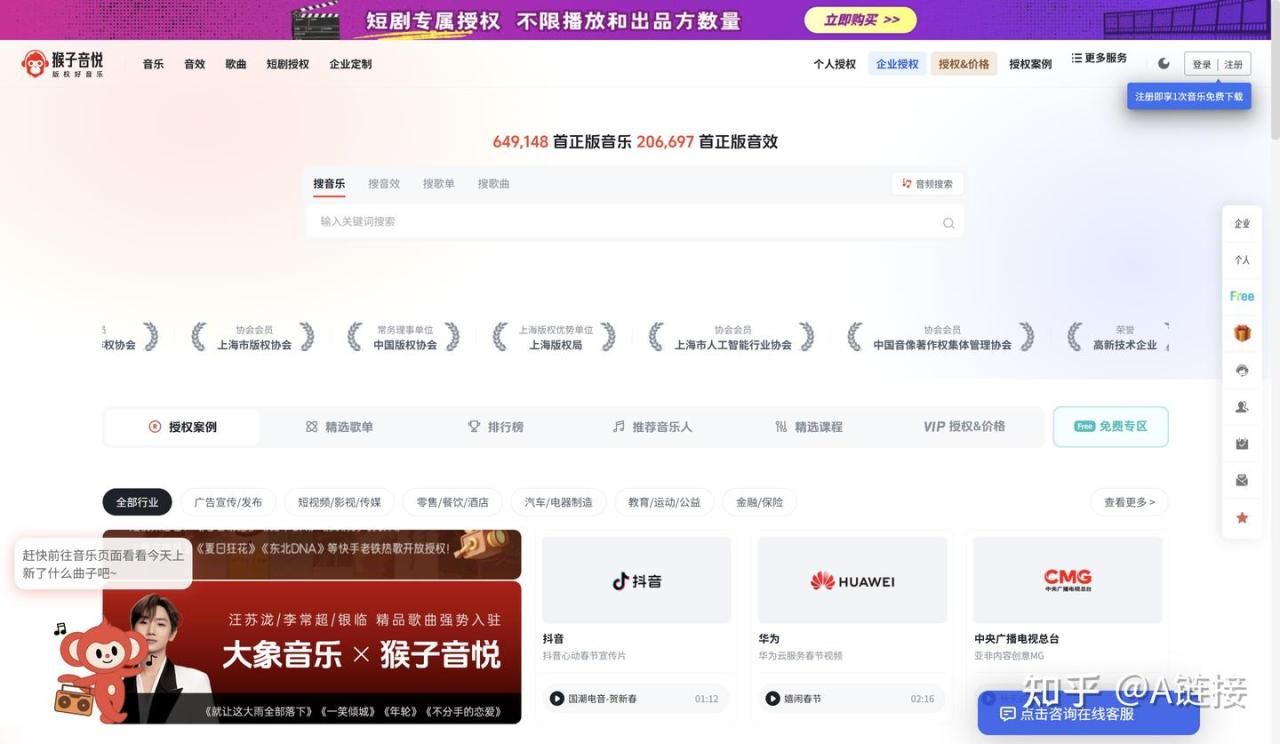Switch to the 授权案例 section tab
This screenshot has height=744, width=1280.
click(183, 427)
